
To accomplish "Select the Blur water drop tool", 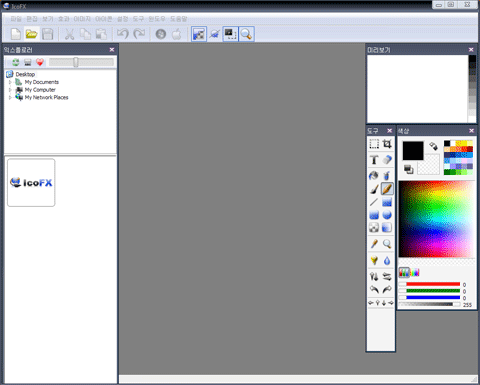I will pos(387,260).
